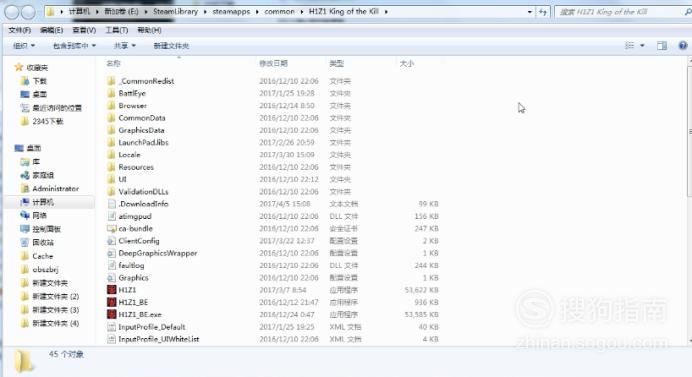
Task: Open 收藏夹 favorites in navigation pane
Action: click(37, 68)
